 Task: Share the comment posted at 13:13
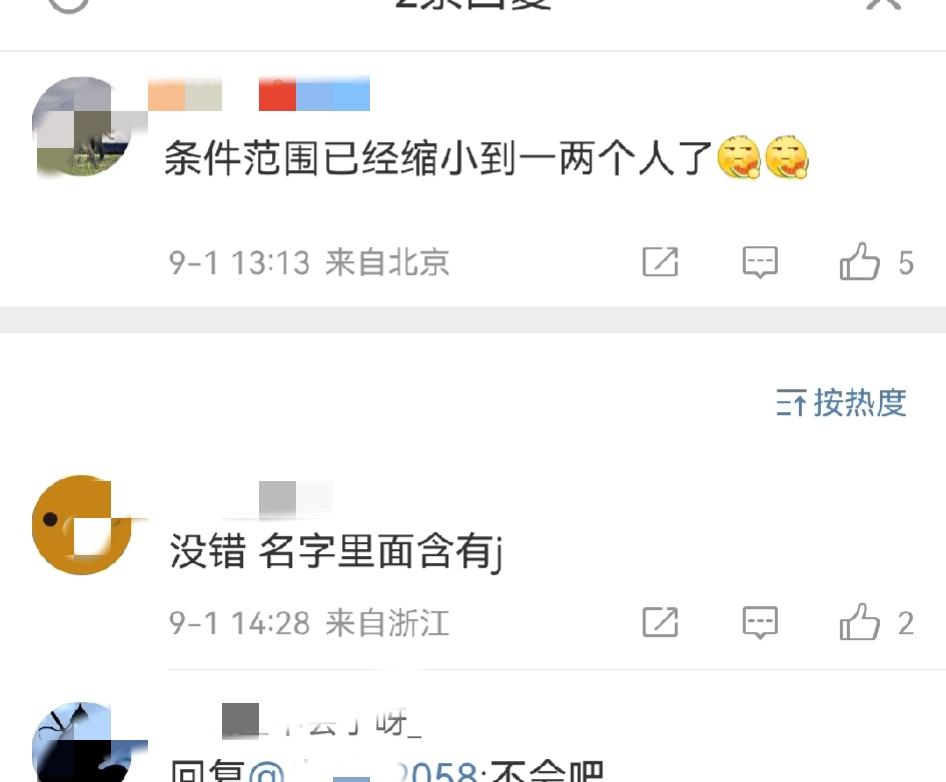tap(660, 262)
